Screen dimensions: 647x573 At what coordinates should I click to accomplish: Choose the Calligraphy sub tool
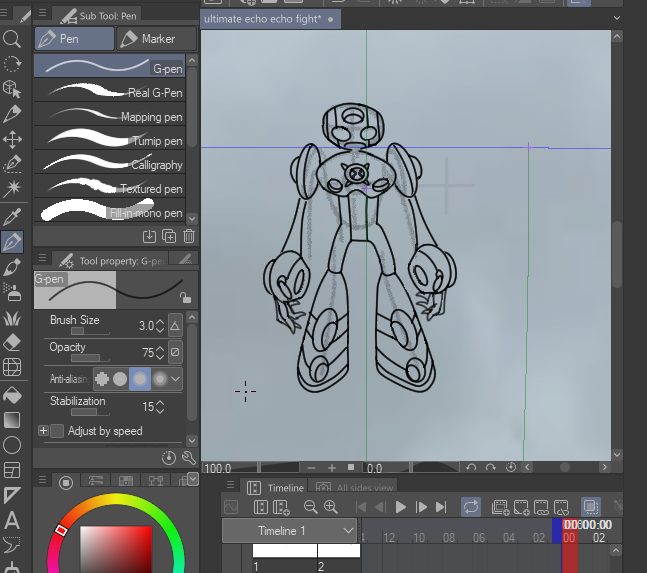[109, 163]
